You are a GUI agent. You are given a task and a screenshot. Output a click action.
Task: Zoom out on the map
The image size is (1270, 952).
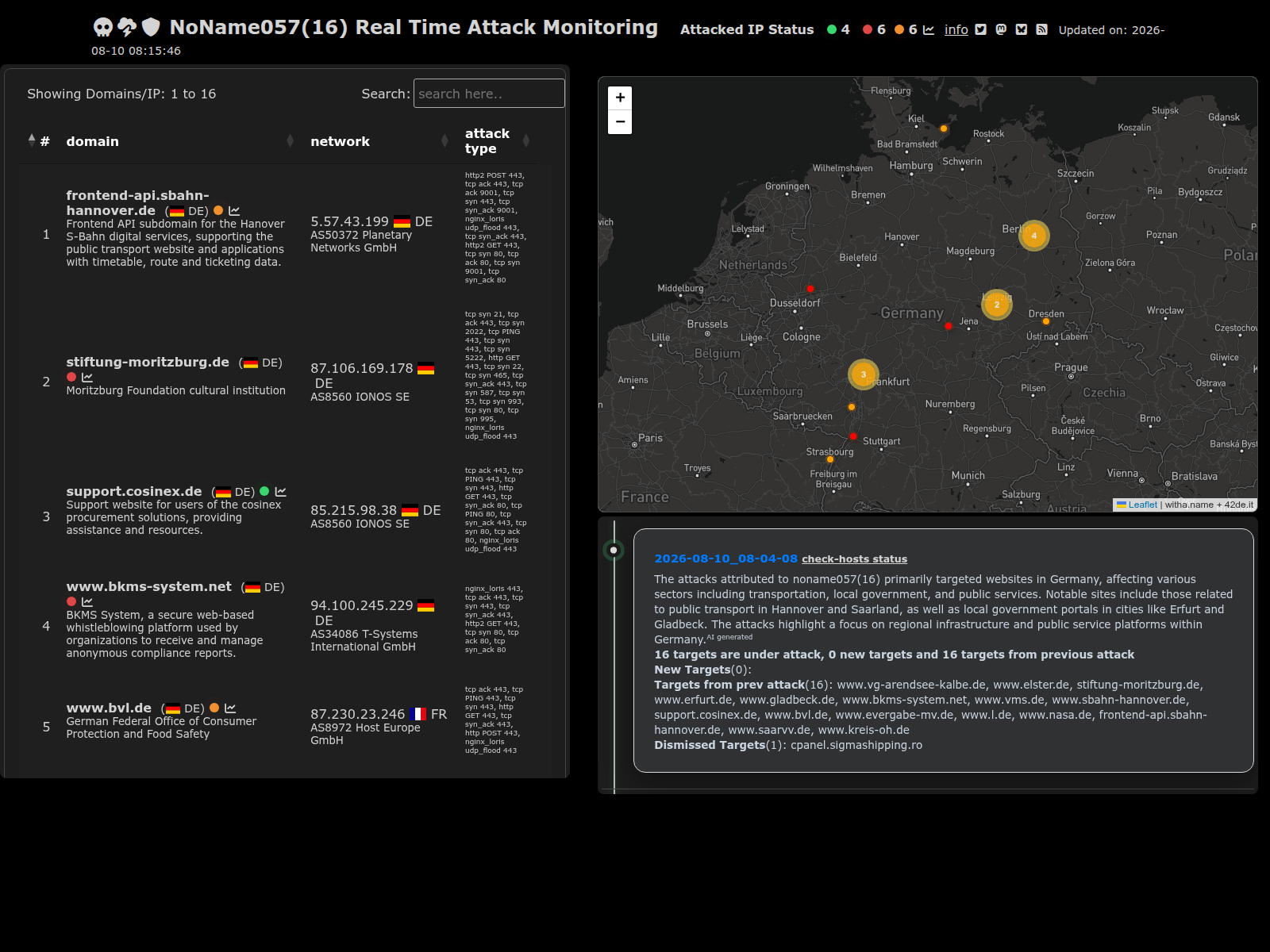pos(620,122)
